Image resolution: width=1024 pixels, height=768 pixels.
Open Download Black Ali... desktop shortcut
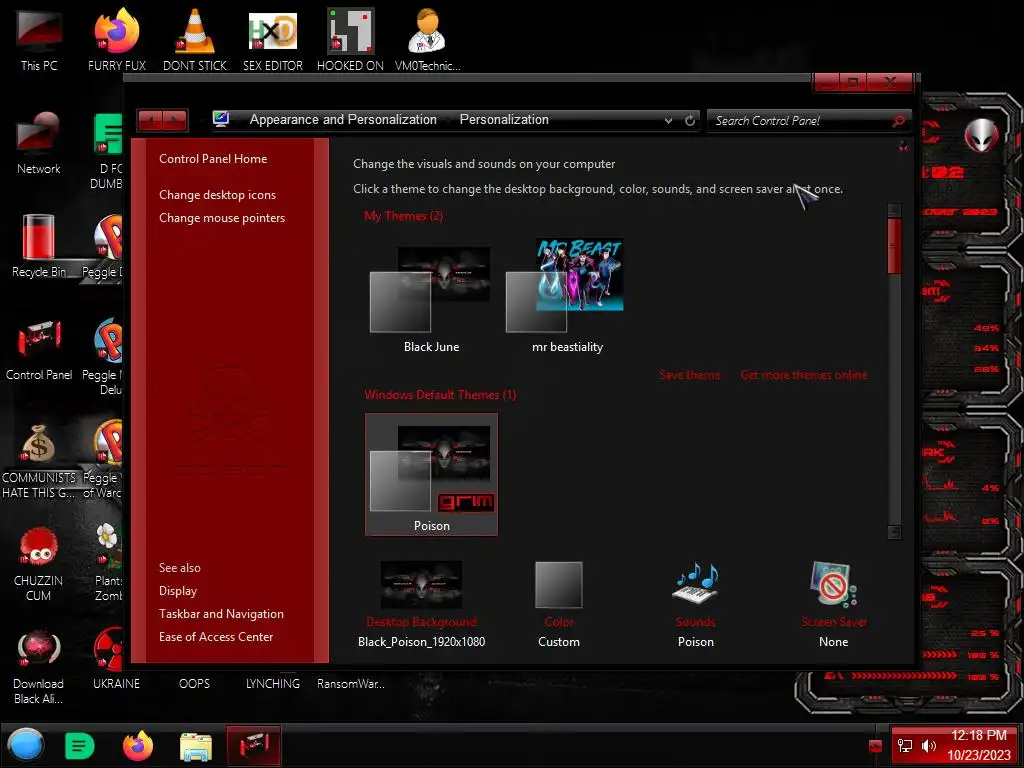coord(39,666)
